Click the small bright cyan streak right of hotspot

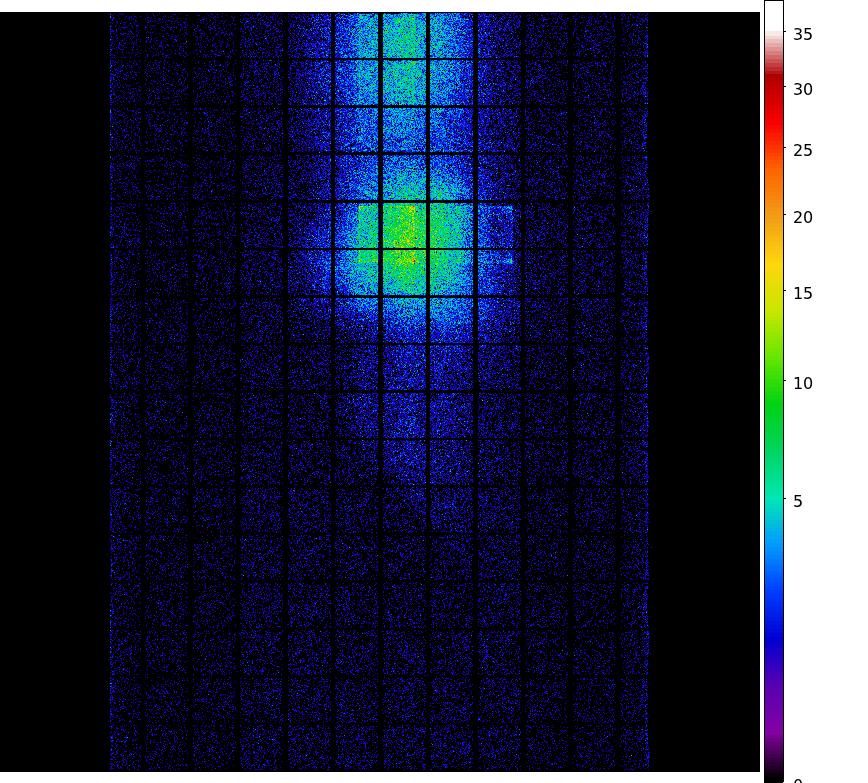coord(508,260)
